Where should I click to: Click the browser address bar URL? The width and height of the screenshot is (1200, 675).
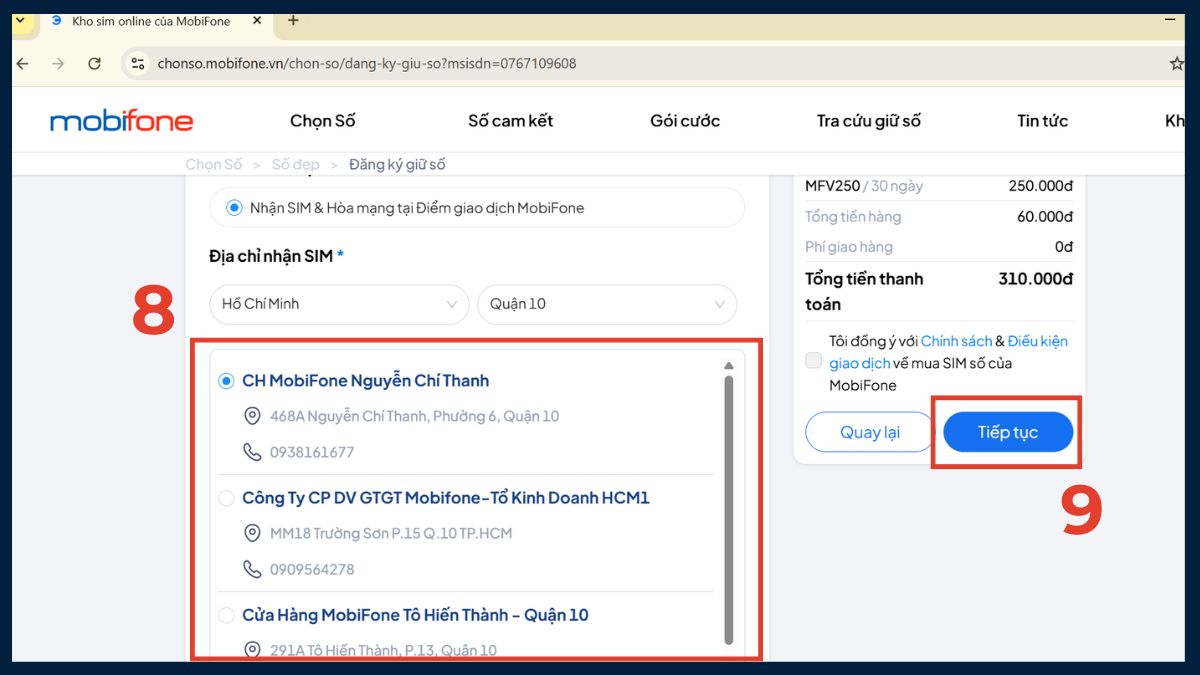tap(367, 63)
